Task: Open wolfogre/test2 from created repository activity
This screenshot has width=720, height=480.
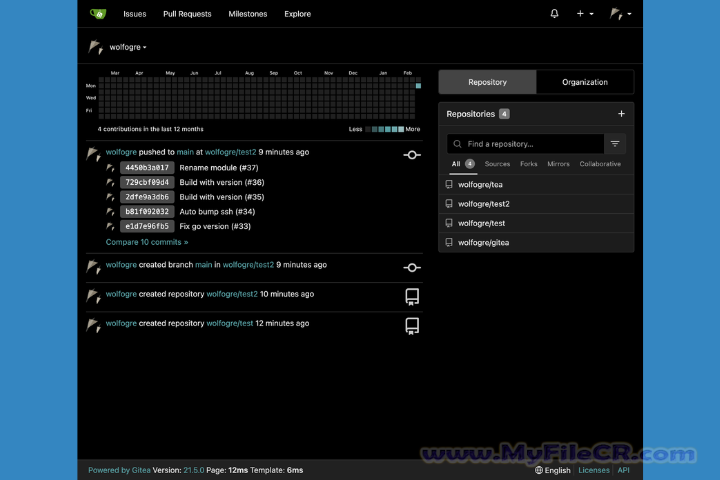Action: 232,294
